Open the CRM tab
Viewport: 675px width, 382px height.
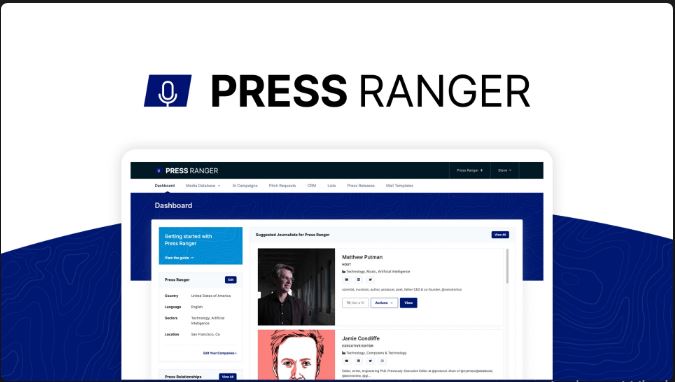(x=312, y=186)
